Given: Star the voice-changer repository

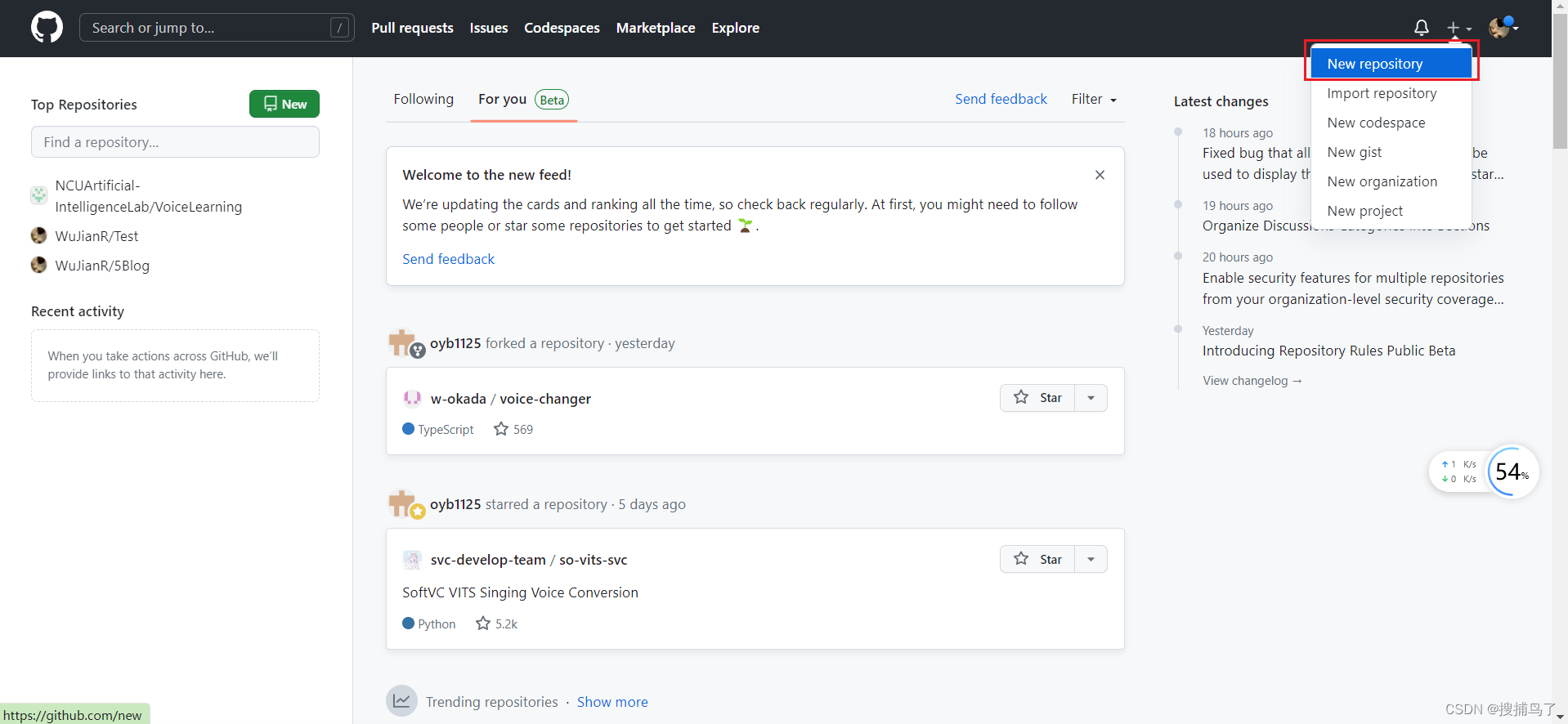Looking at the screenshot, I should pos(1037,398).
